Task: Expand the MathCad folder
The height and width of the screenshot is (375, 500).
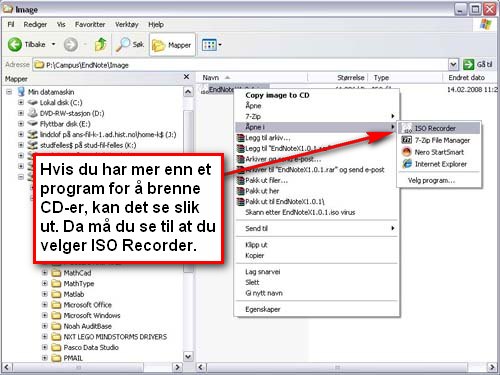Action: 44,273
